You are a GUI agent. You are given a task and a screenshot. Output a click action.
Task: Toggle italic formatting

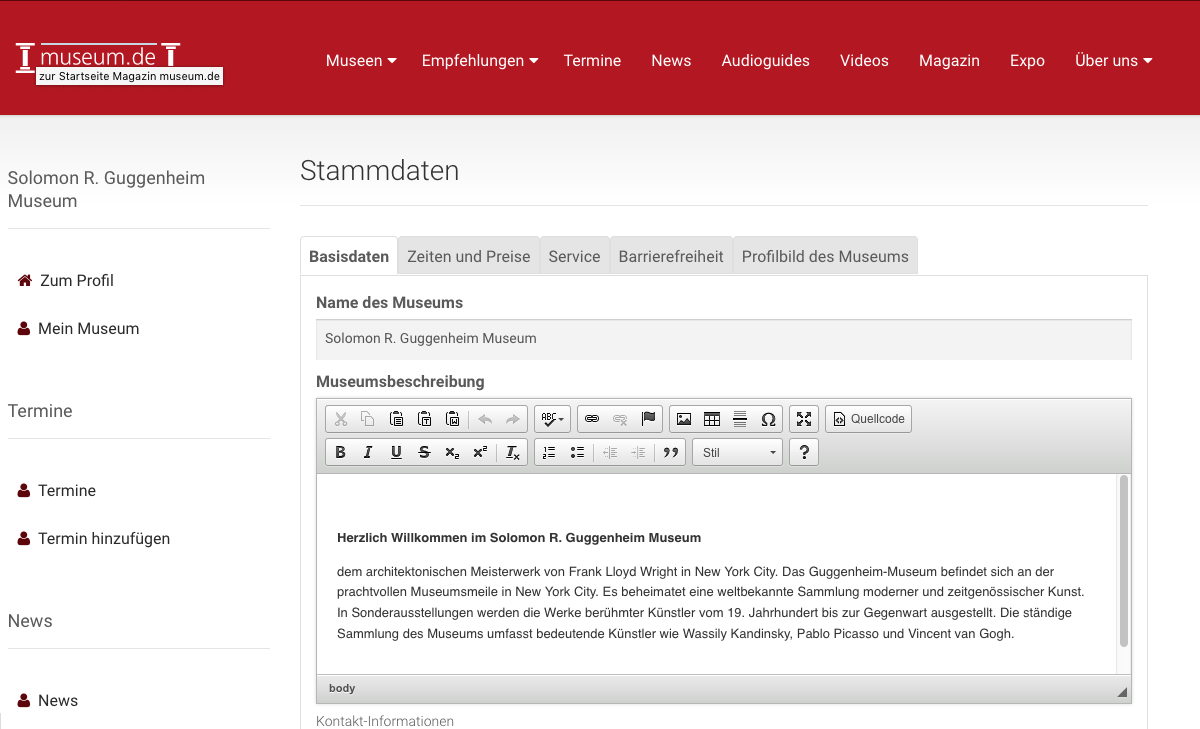[x=368, y=453]
